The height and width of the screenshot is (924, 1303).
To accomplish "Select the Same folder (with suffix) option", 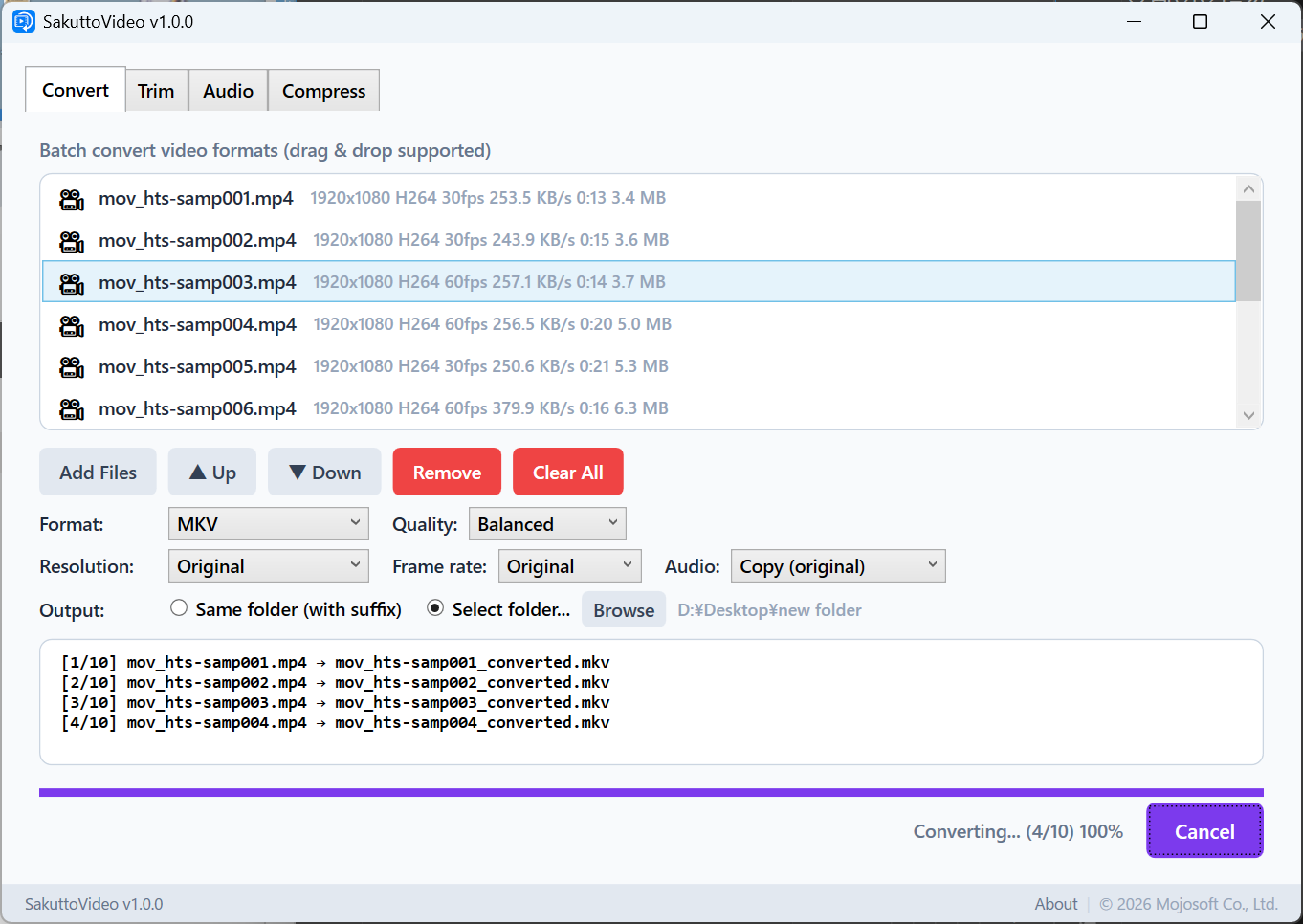I will 179,608.
